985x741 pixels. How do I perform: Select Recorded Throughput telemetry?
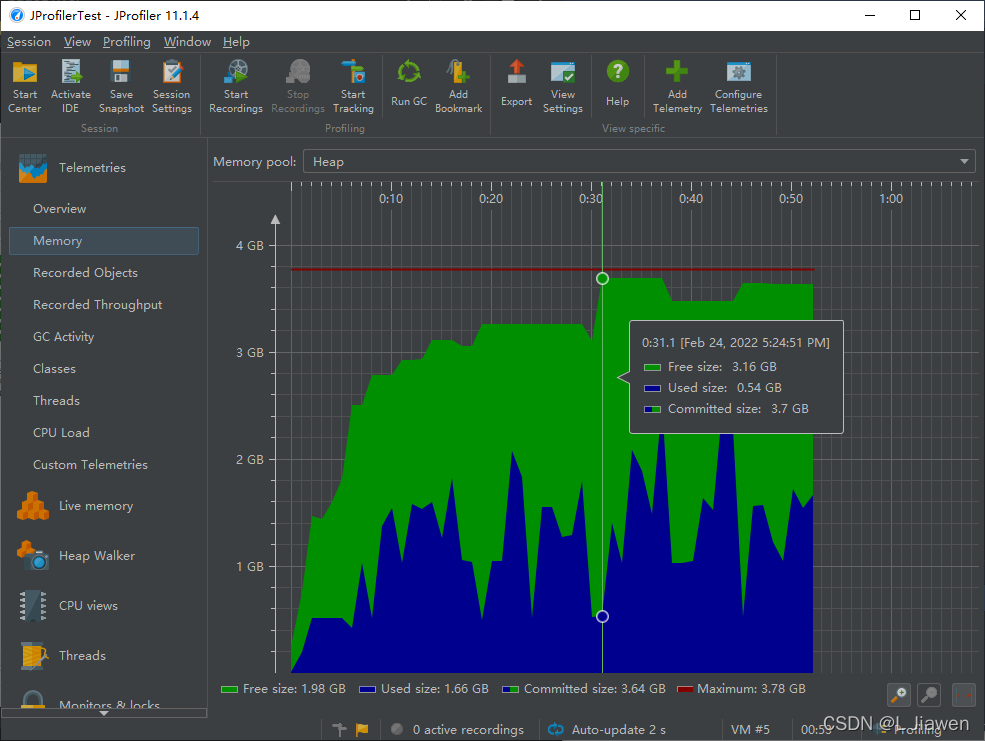pyautogui.click(x=97, y=305)
